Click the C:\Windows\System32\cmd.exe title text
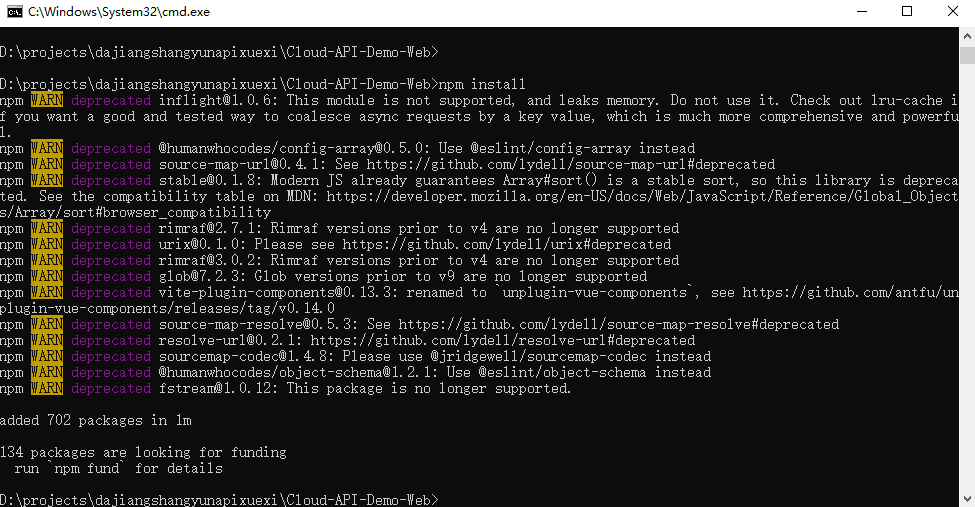The height and width of the screenshot is (507, 975). 119,12
